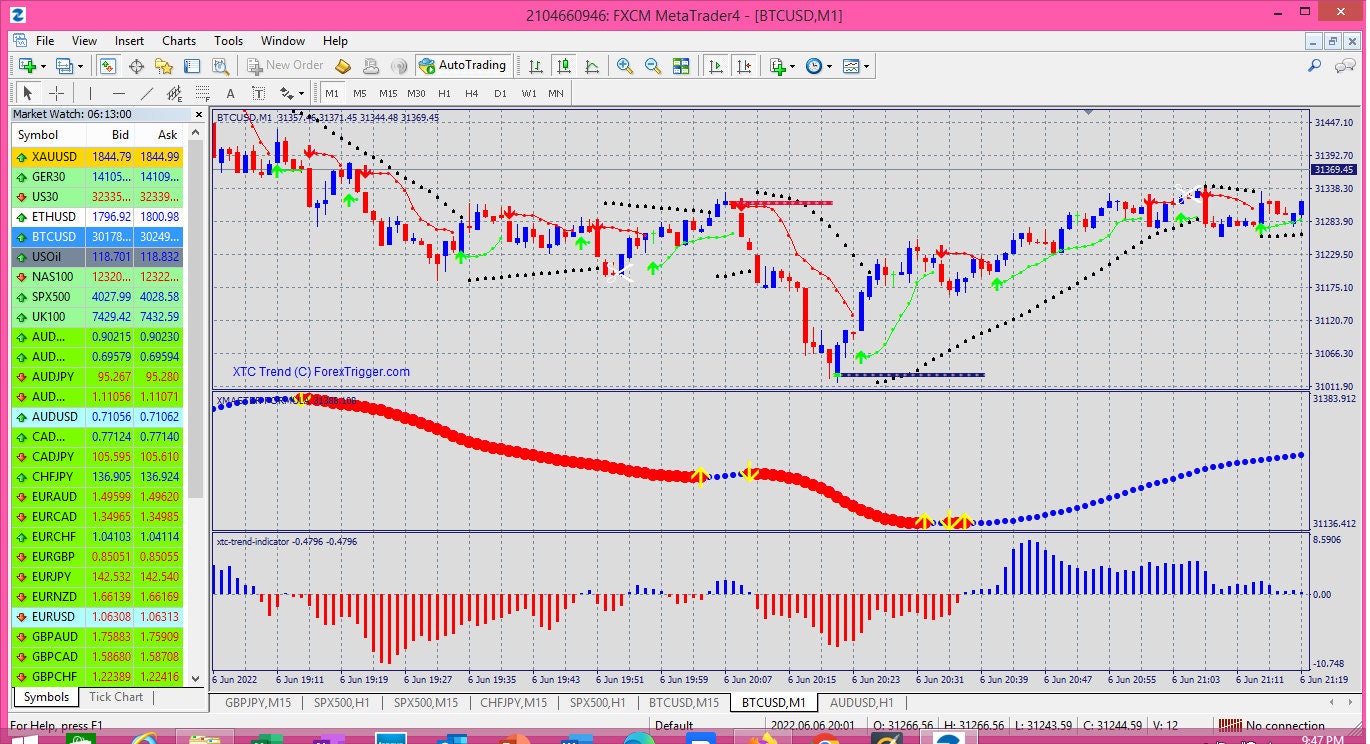Open the Navigator panel
Screen dimensions: 1370x744
coord(163,66)
